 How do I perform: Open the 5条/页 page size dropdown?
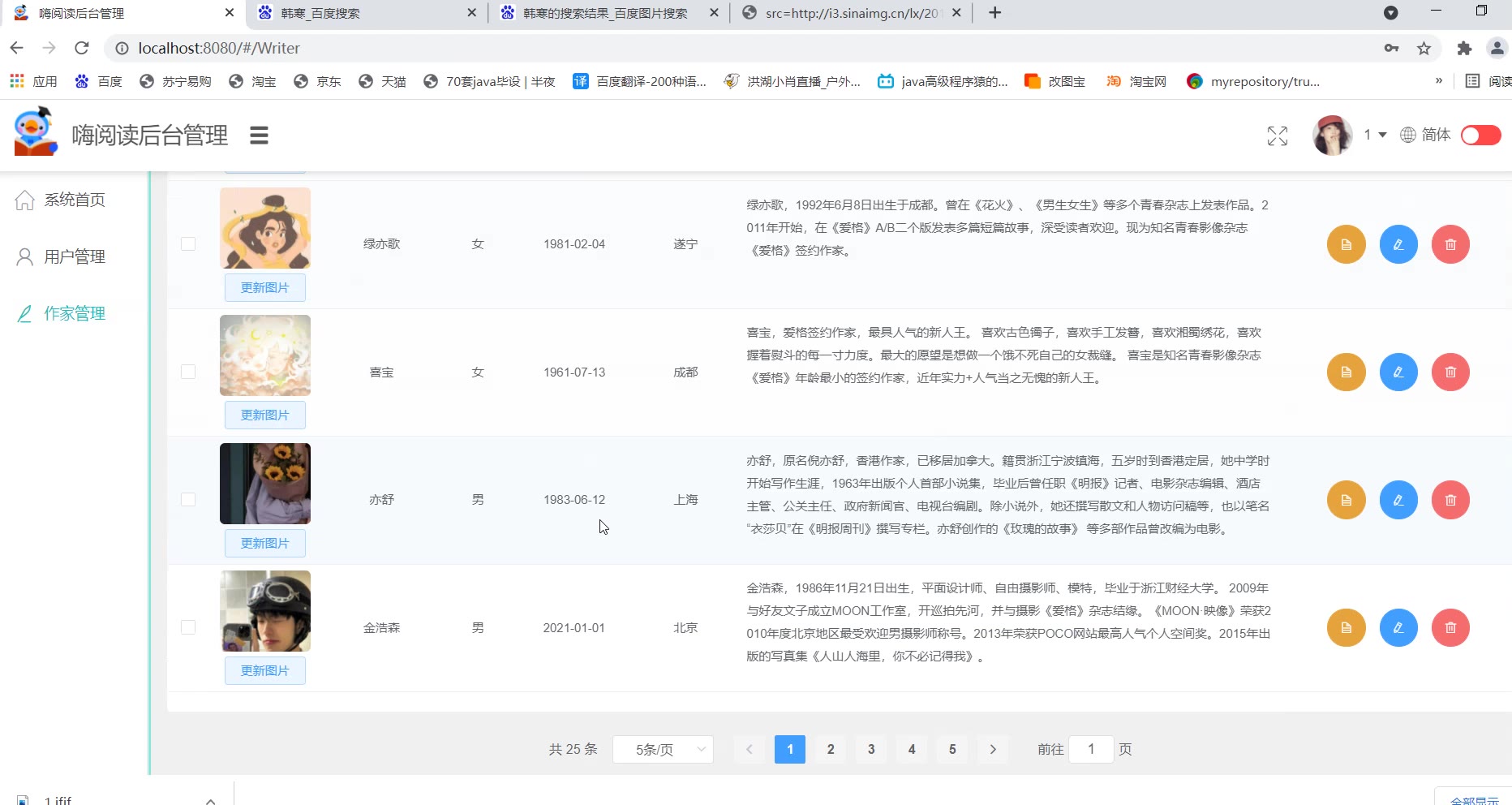coord(663,749)
